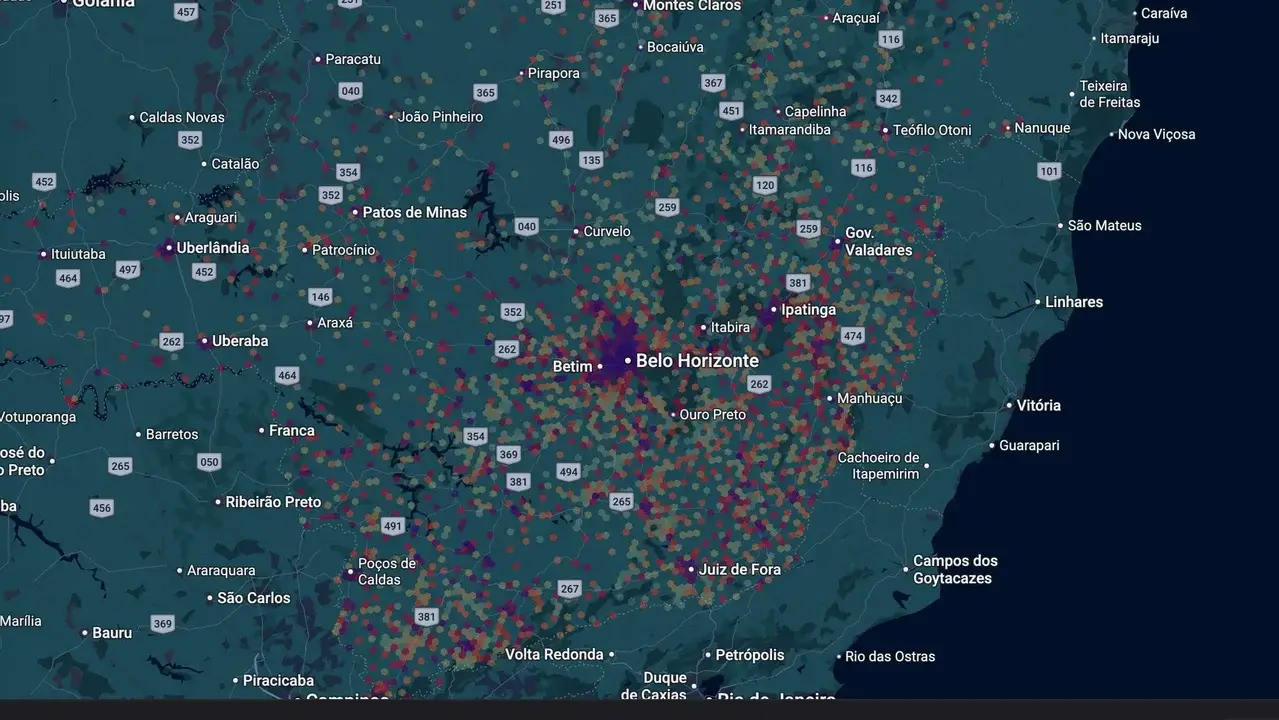Click the 496 road shield
Screen dimensions: 1279x720
pos(561,140)
